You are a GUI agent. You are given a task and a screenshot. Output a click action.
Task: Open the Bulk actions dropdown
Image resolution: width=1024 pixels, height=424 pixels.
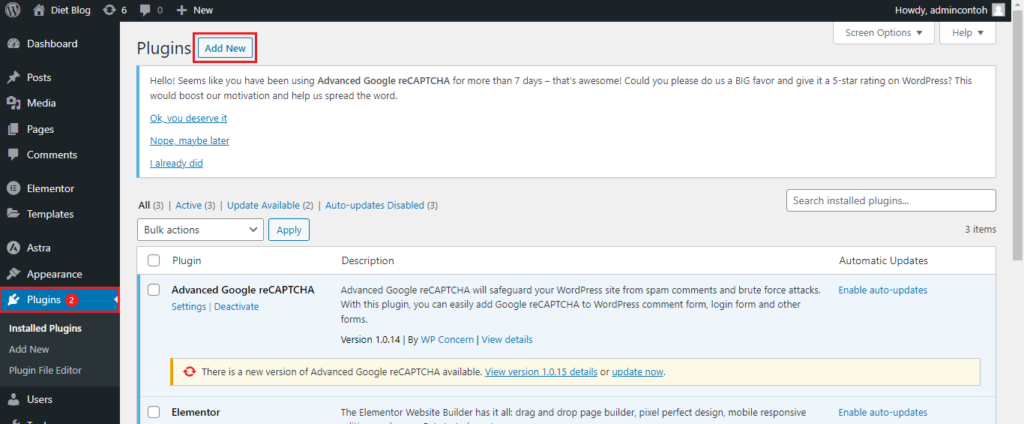coord(200,230)
